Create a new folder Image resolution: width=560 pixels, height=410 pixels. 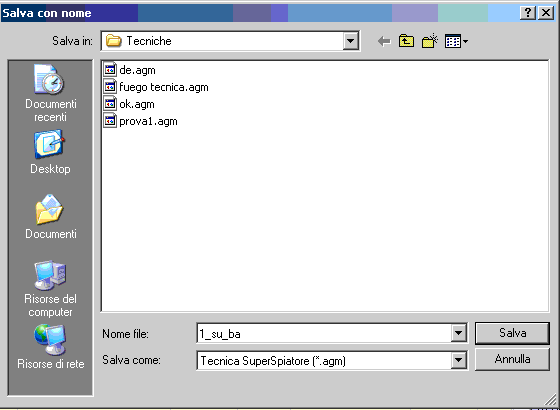[430, 41]
